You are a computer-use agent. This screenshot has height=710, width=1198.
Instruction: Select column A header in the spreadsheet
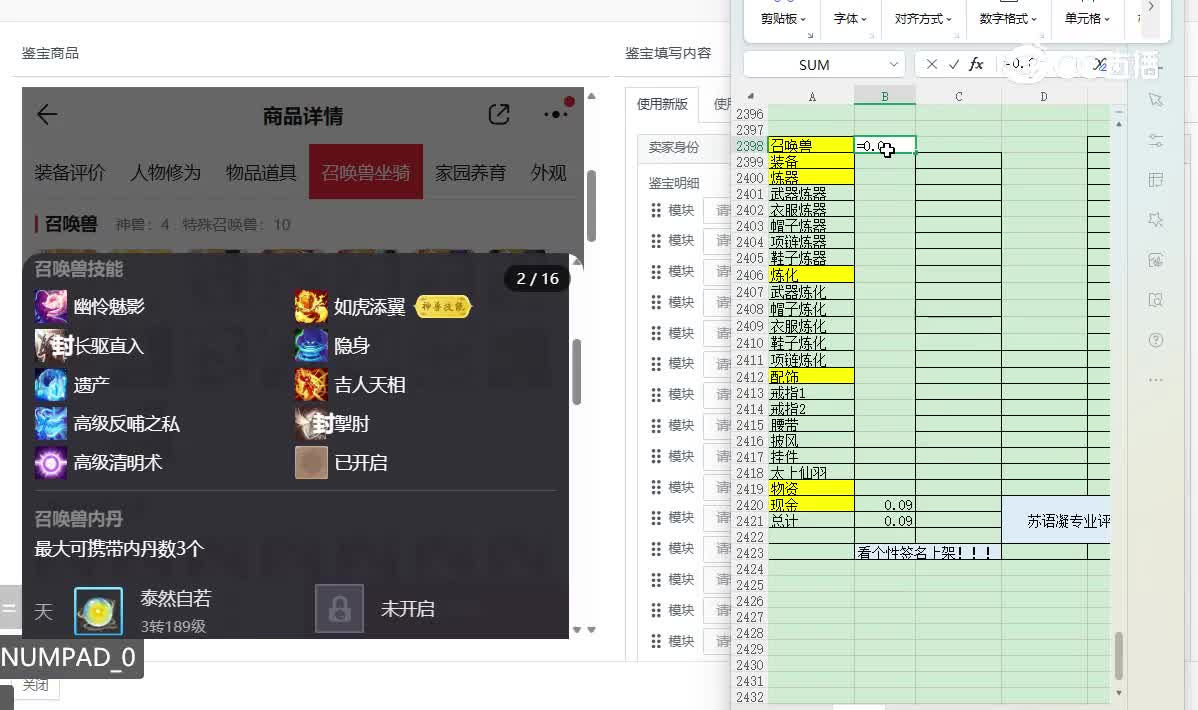coord(811,96)
